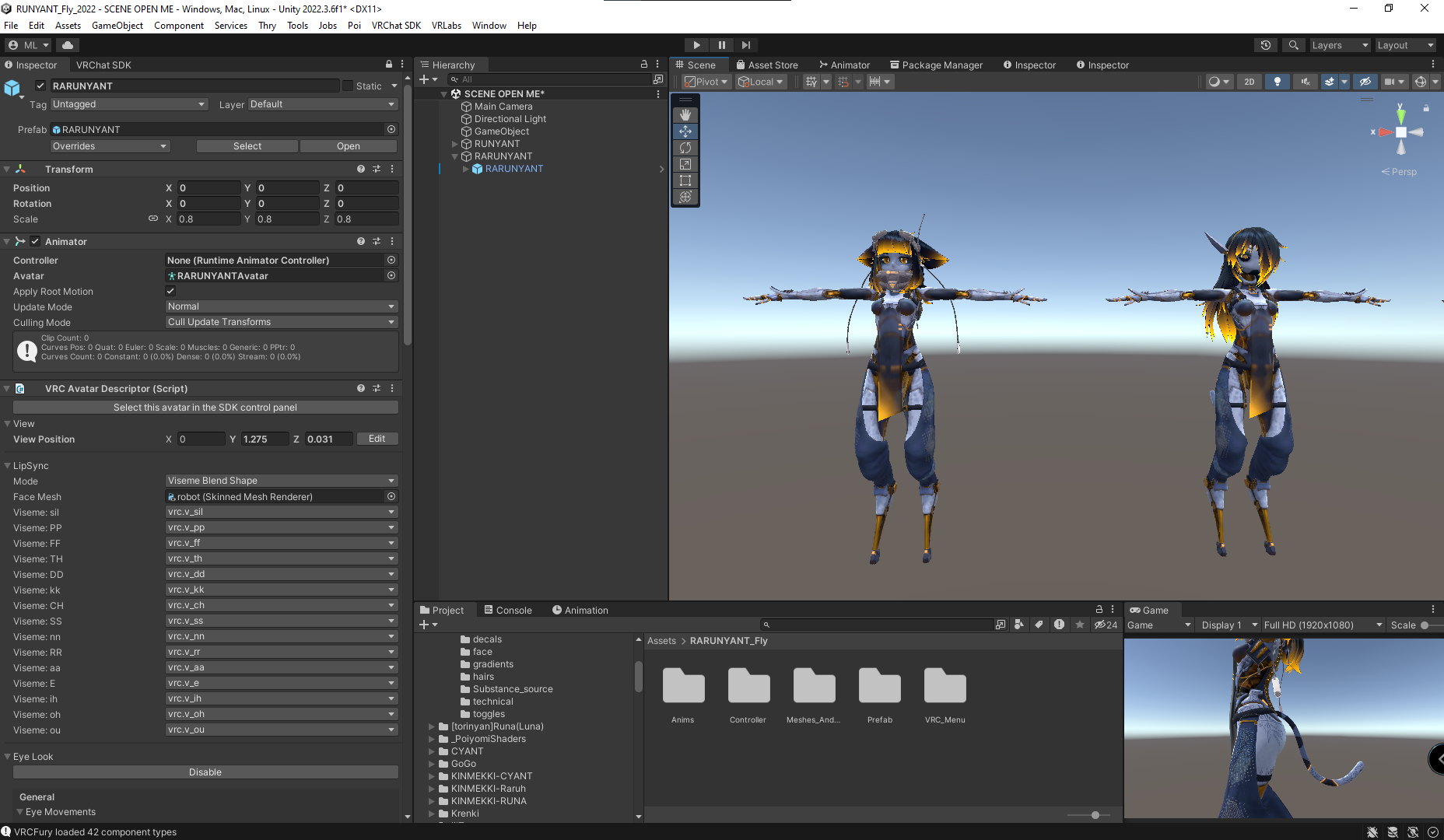Open the Full HD resolution dropdown
The width and height of the screenshot is (1444, 840).
[1323, 625]
